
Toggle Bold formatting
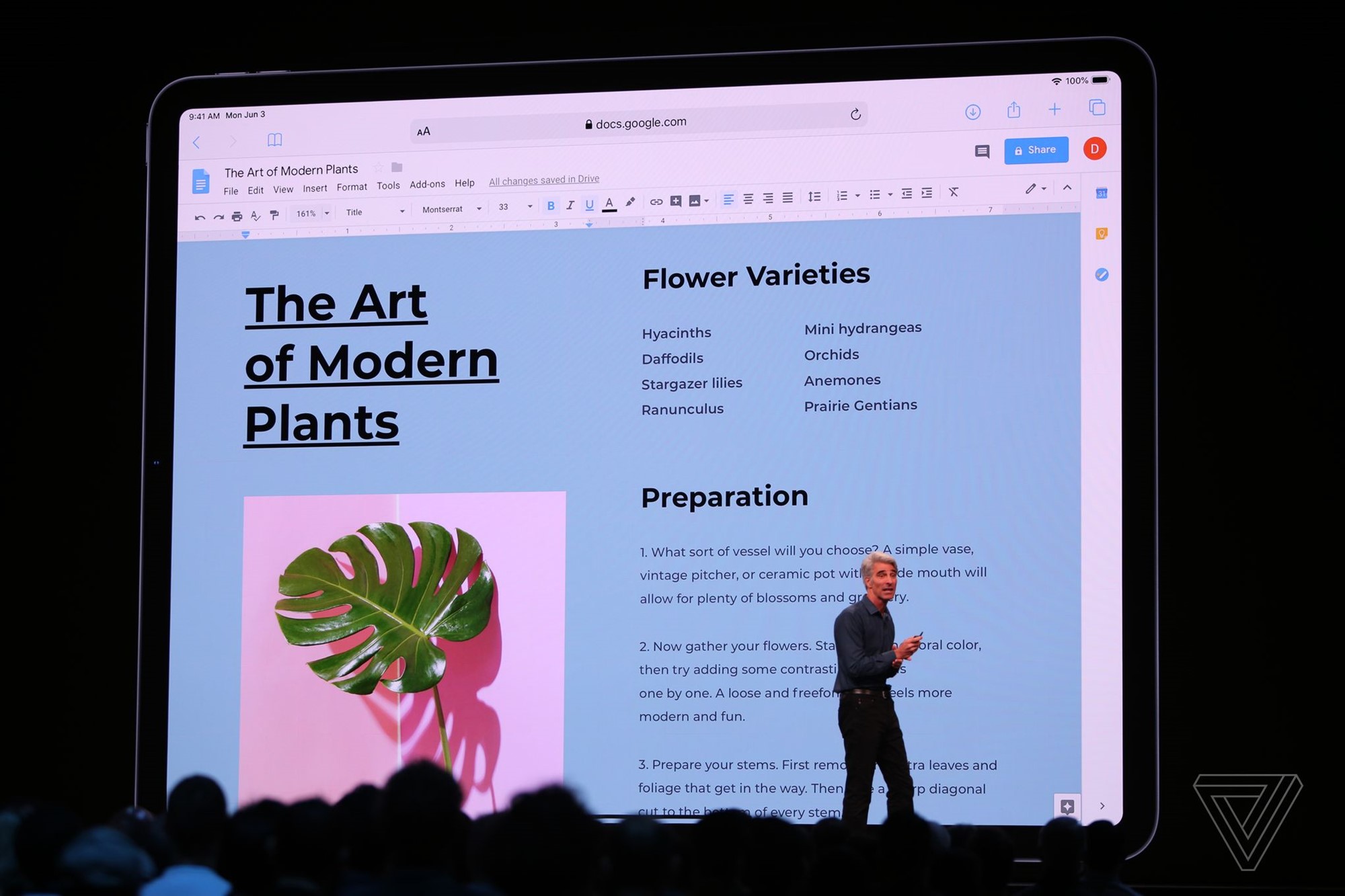click(551, 206)
